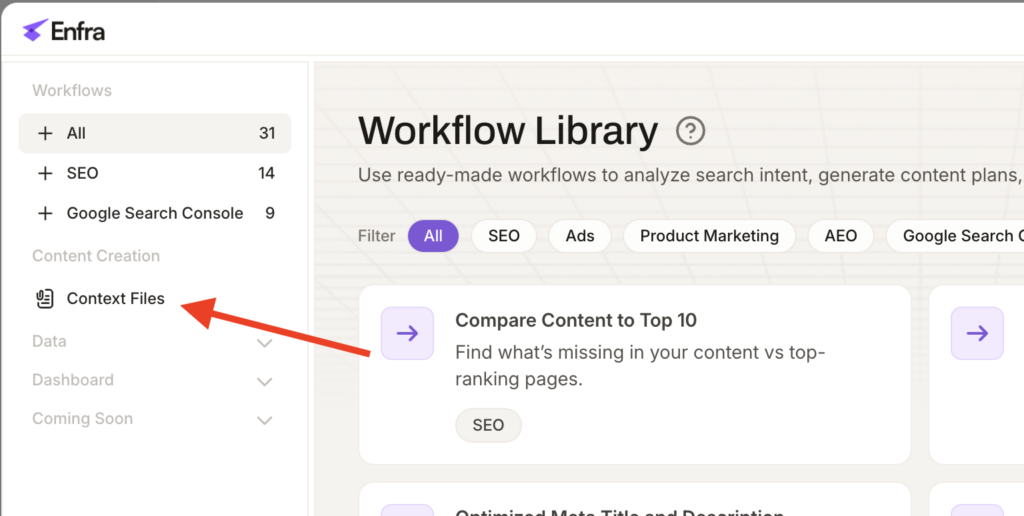Click the Context Files document icon
The width and height of the screenshot is (1024, 516).
(44, 298)
